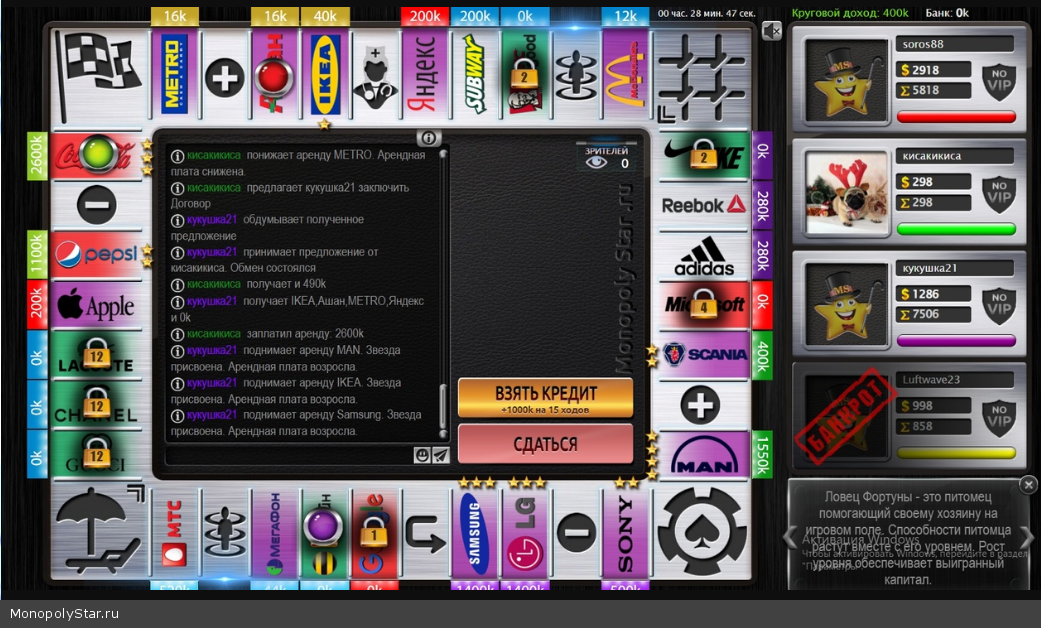The image size is (1041, 628).
Task: Click кисакикиса green color bar
Action: point(956,229)
